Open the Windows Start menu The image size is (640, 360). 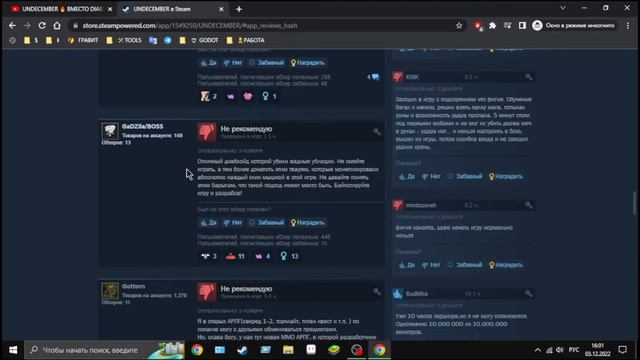(13, 350)
